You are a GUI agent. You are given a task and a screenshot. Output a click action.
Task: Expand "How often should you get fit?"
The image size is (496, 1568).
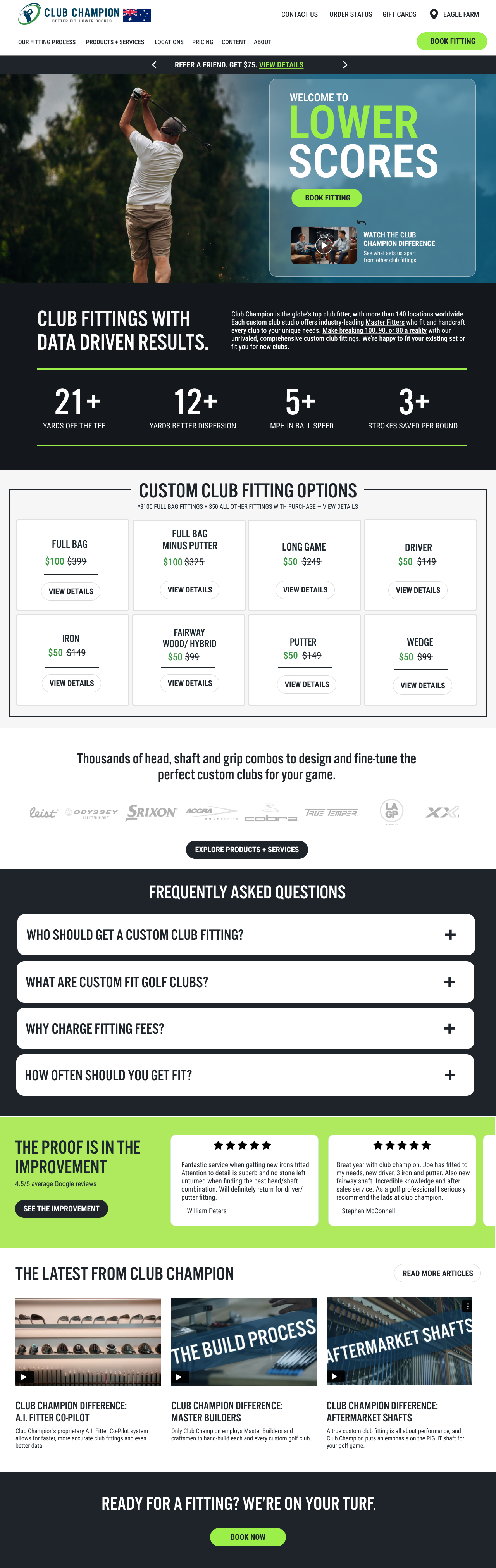pos(450,1075)
